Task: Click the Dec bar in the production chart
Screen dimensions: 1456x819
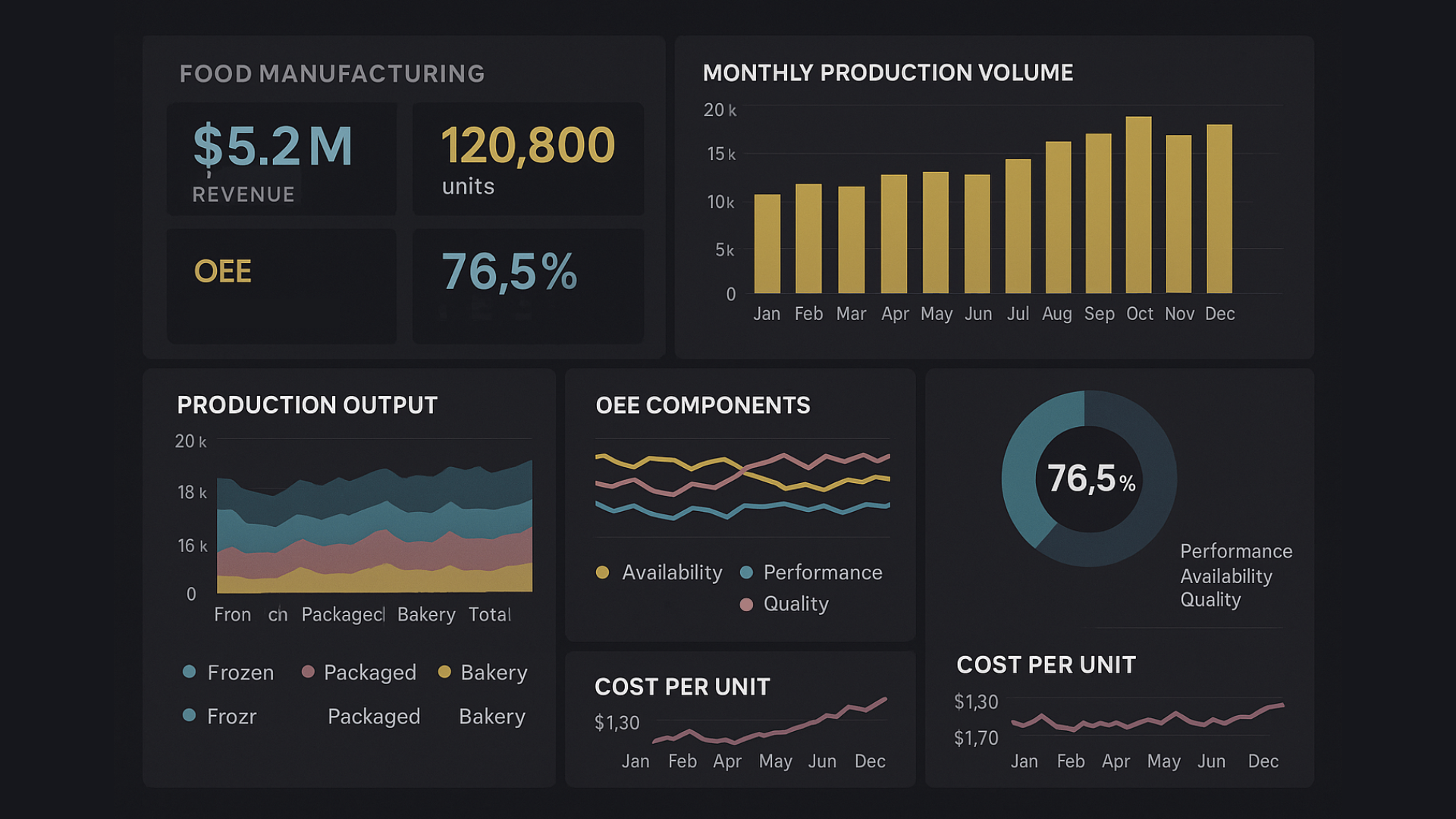Action: click(1219, 209)
